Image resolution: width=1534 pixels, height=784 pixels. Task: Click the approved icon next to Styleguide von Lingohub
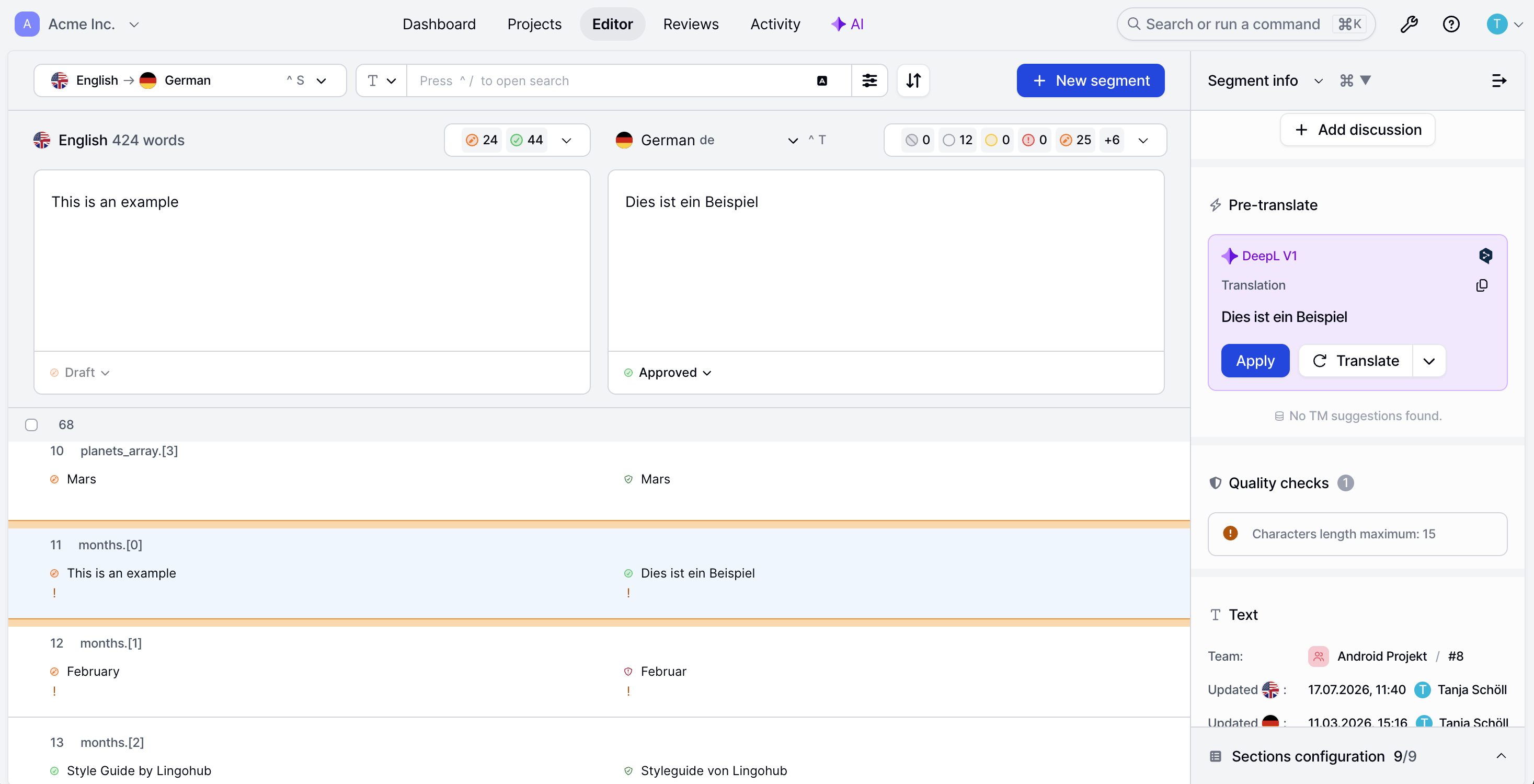628,771
